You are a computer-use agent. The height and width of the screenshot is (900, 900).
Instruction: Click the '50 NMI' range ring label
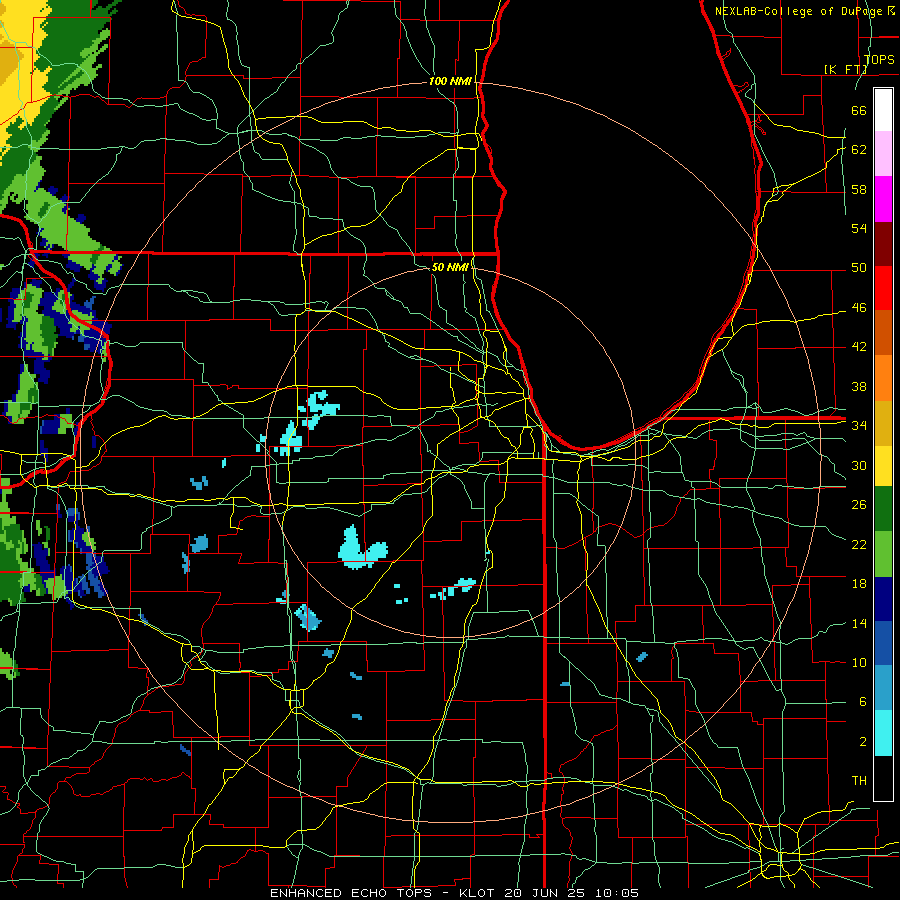click(x=450, y=267)
